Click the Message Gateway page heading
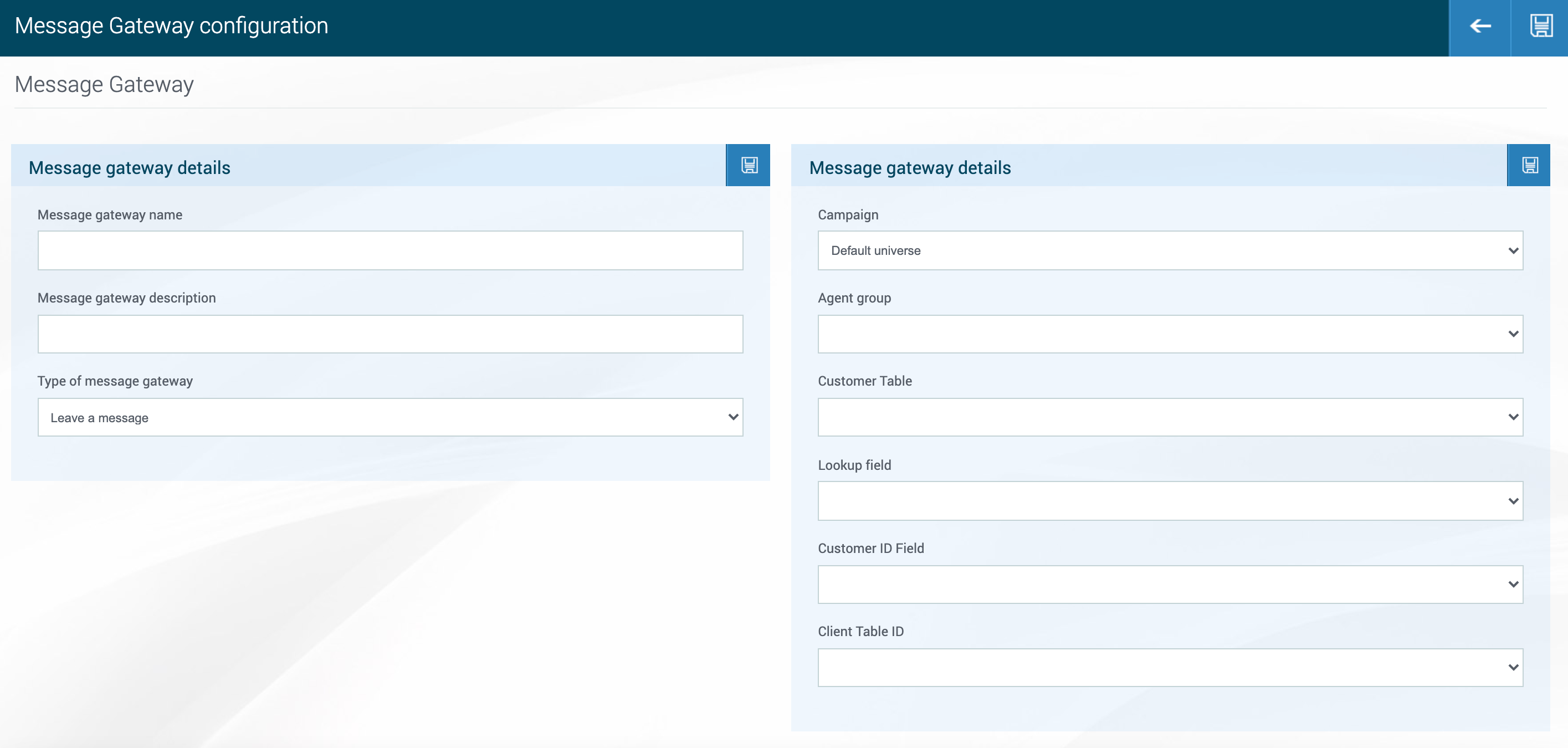The width and height of the screenshot is (1568, 748). coord(104,85)
